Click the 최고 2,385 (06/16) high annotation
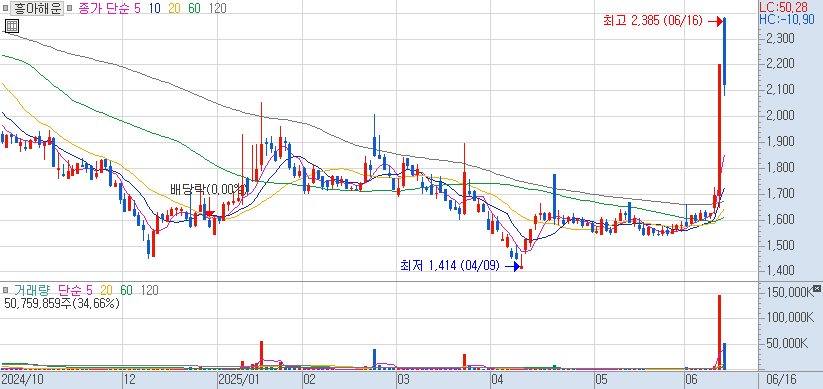The image size is (823, 389). click(654, 21)
